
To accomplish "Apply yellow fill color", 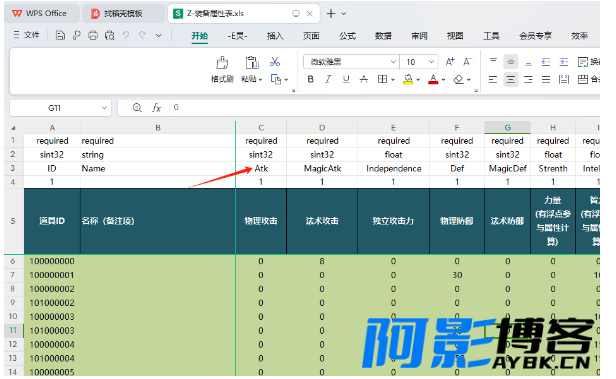I will [x=408, y=79].
